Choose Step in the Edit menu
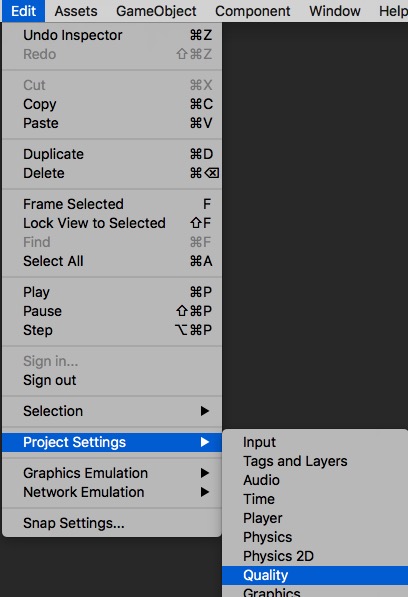The width and height of the screenshot is (408, 597). (x=112, y=330)
